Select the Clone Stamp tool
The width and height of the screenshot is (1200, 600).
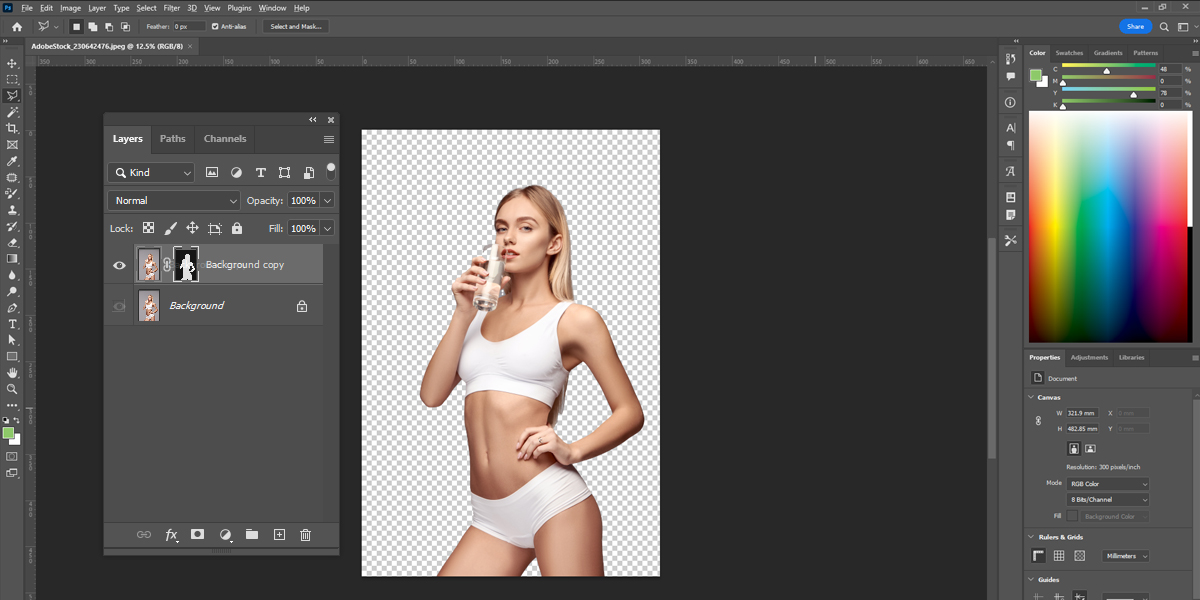(x=12, y=210)
